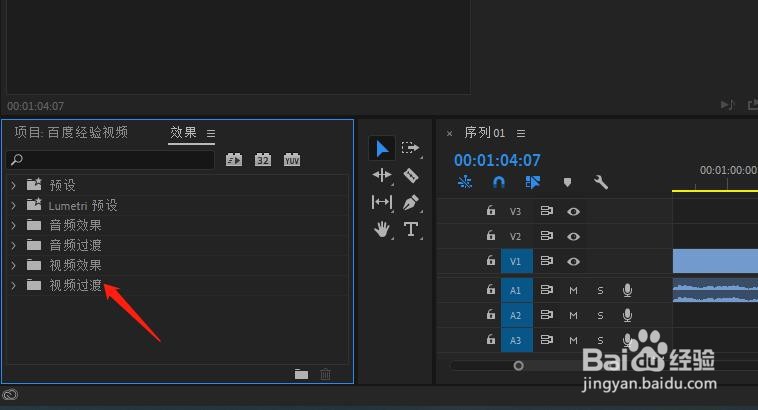The height and width of the screenshot is (410, 758).
Task: Toggle sync lock for track A2
Action: [x=547, y=315]
